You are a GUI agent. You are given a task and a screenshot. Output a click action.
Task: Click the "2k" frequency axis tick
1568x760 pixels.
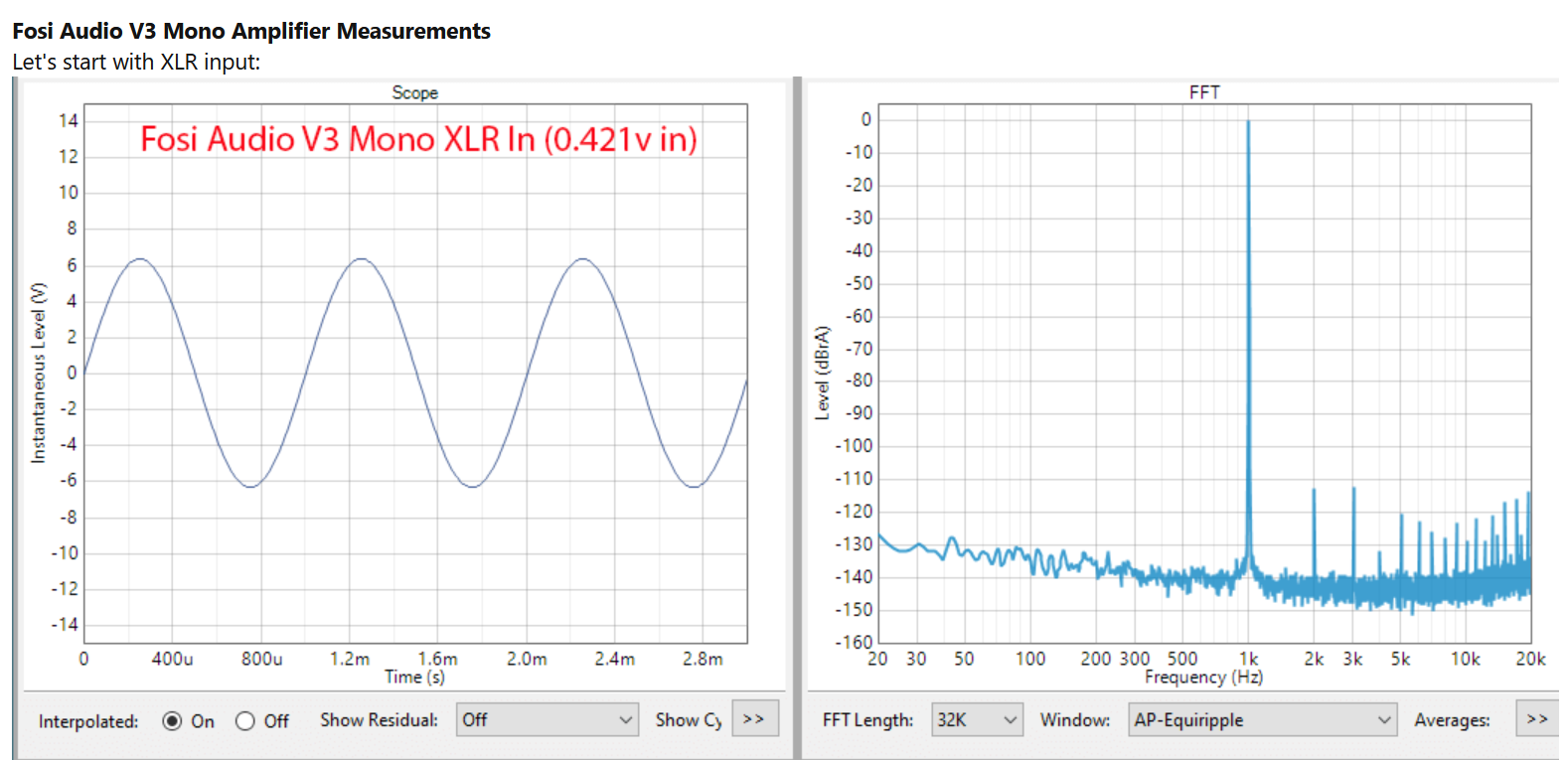pos(1314,659)
